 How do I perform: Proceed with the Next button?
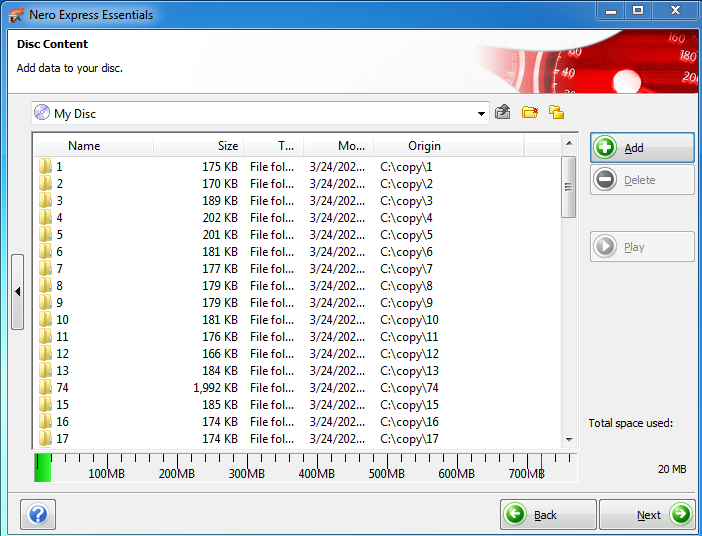coord(647,515)
